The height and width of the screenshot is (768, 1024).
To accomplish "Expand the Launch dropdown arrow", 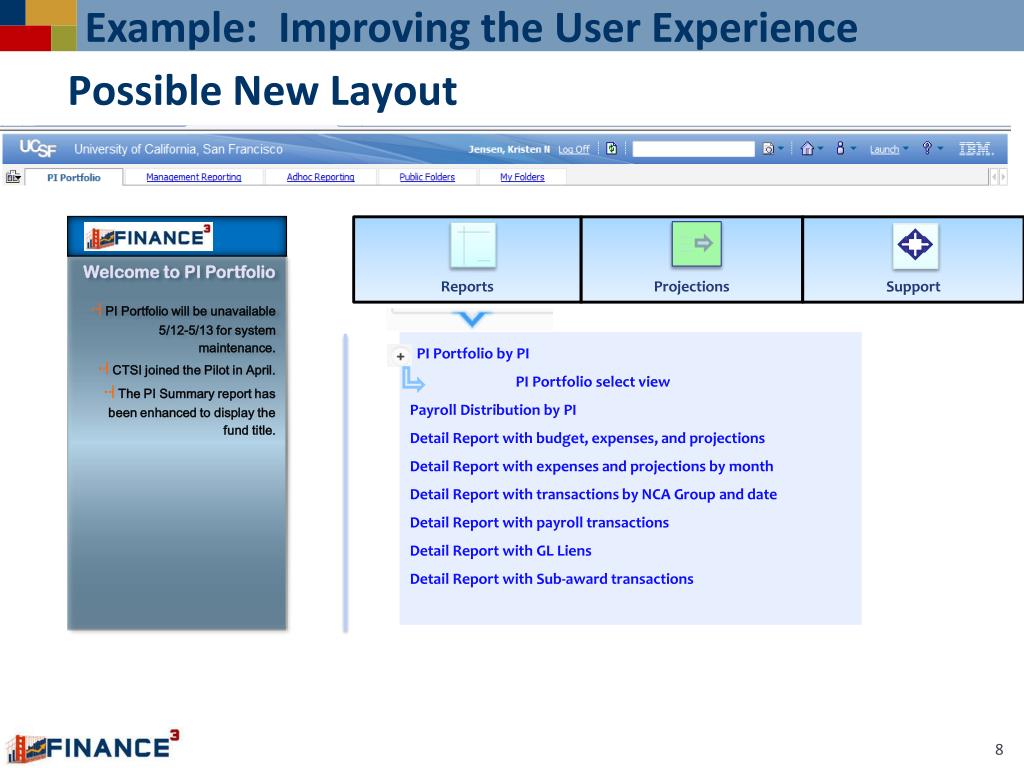I will click(x=905, y=148).
